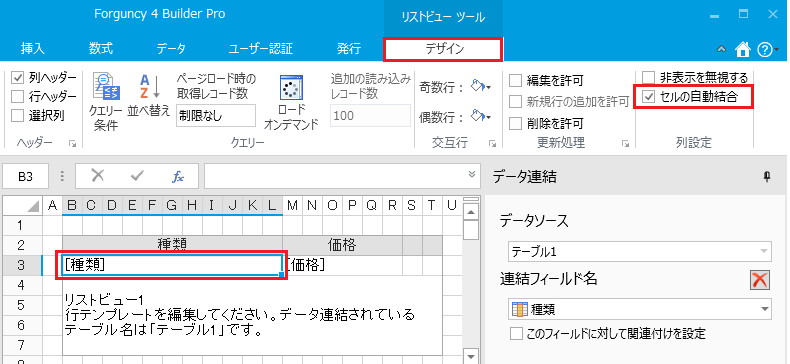The width and height of the screenshot is (790, 364).
Task: Click the home icon in the ribbon corner
Action: (x=742, y=49)
